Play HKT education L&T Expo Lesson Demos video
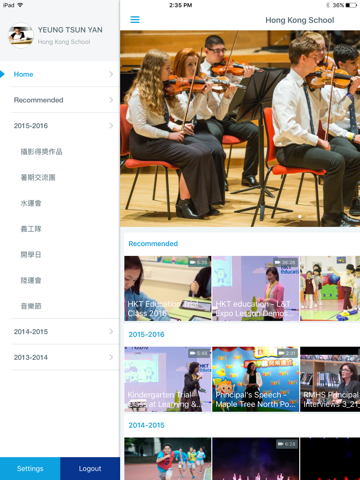360x480 pixels. tap(255, 288)
